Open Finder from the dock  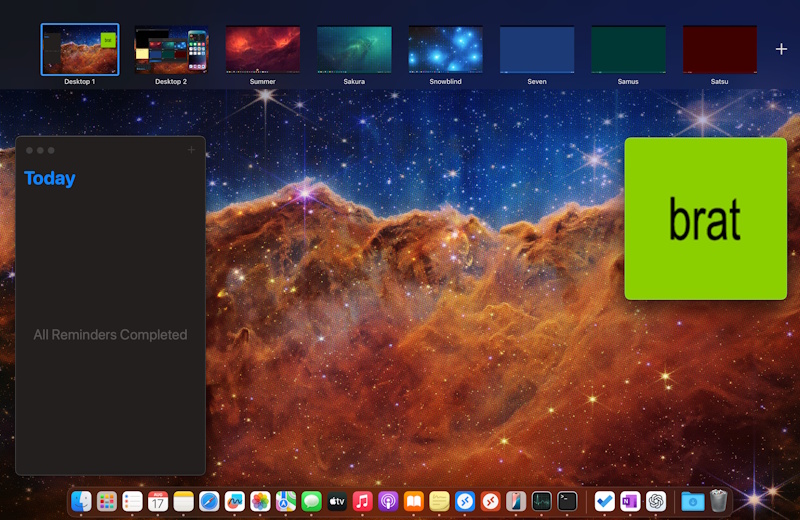(81, 502)
